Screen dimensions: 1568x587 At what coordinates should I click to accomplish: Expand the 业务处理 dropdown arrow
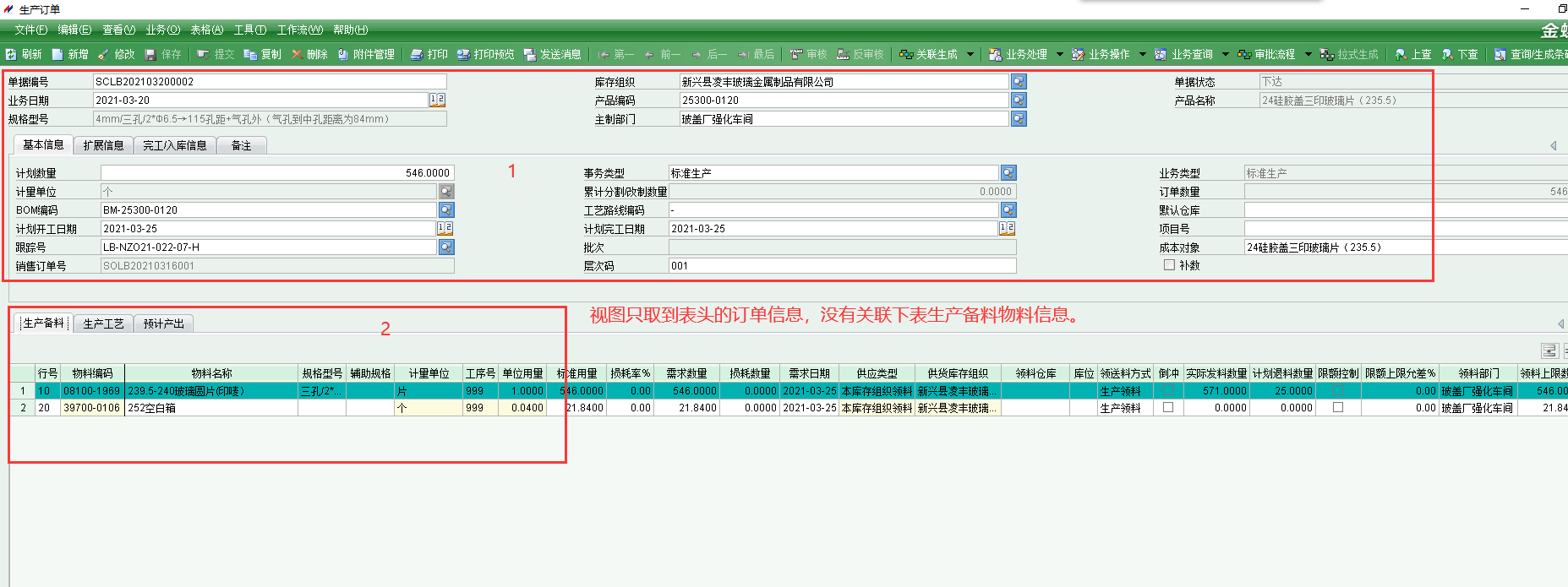1059,54
